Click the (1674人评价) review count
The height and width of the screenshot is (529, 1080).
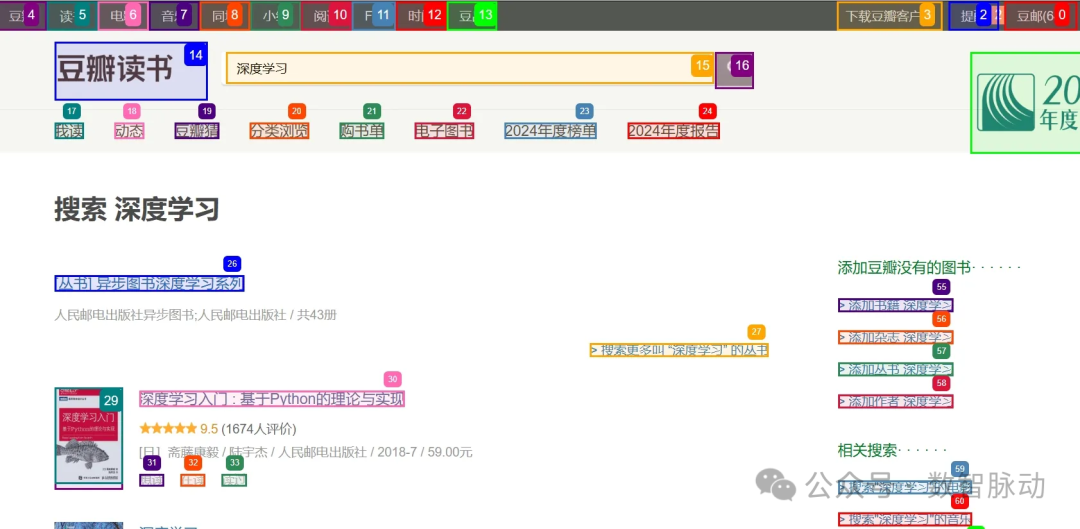coord(258,429)
